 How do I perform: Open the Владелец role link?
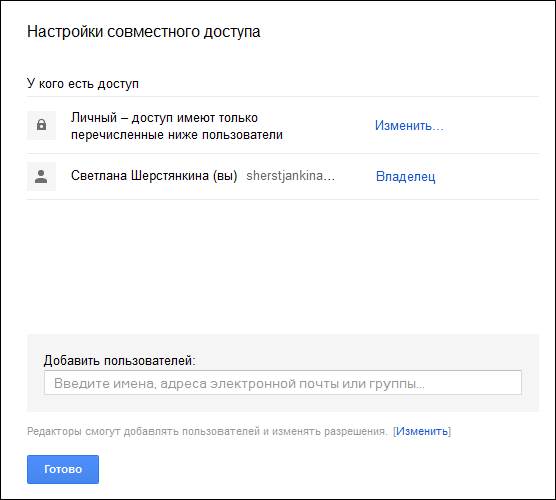click(x=405, y=176)
